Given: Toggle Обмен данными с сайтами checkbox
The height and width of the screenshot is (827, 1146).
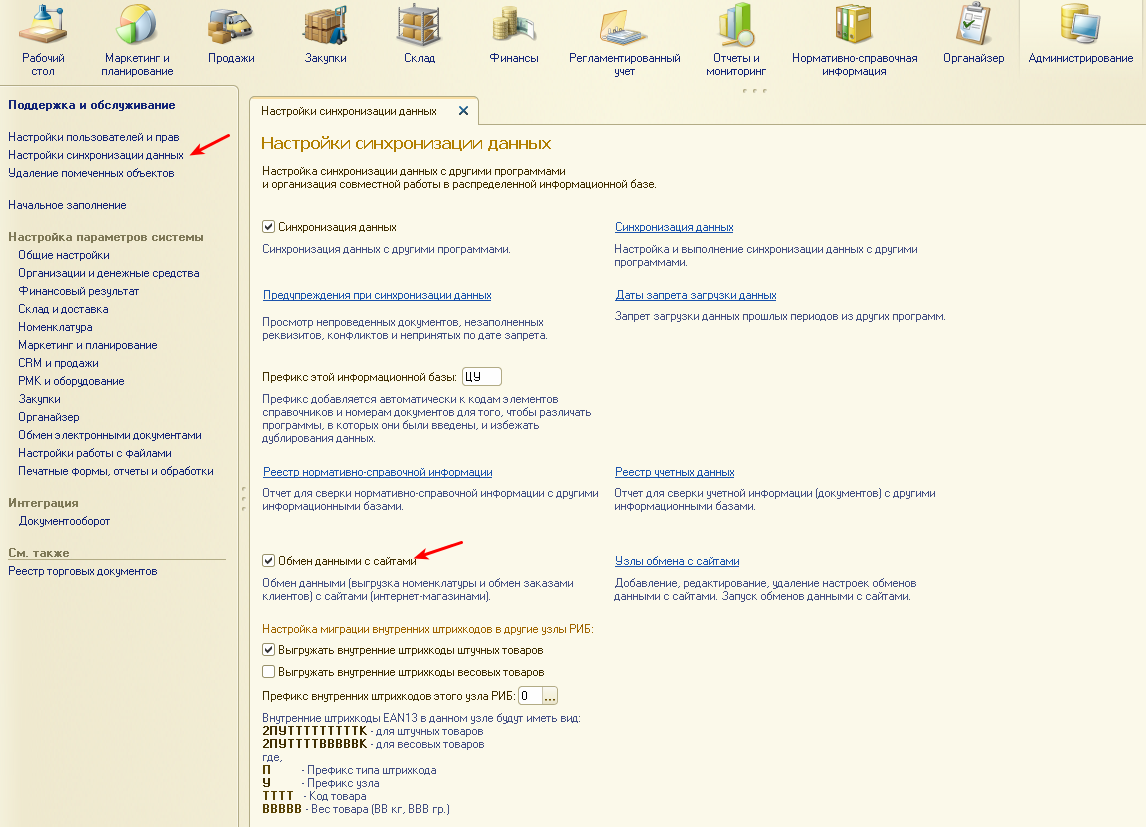Looking at the screenshot, I should (x=268, y=561).
